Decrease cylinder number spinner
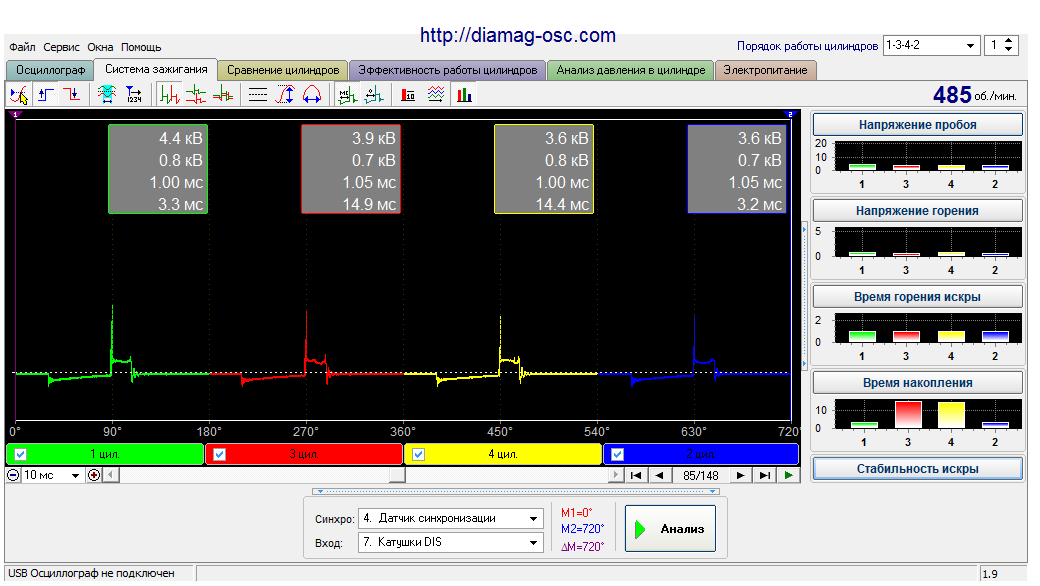The image size is (1040, 586). [1009, 50]
